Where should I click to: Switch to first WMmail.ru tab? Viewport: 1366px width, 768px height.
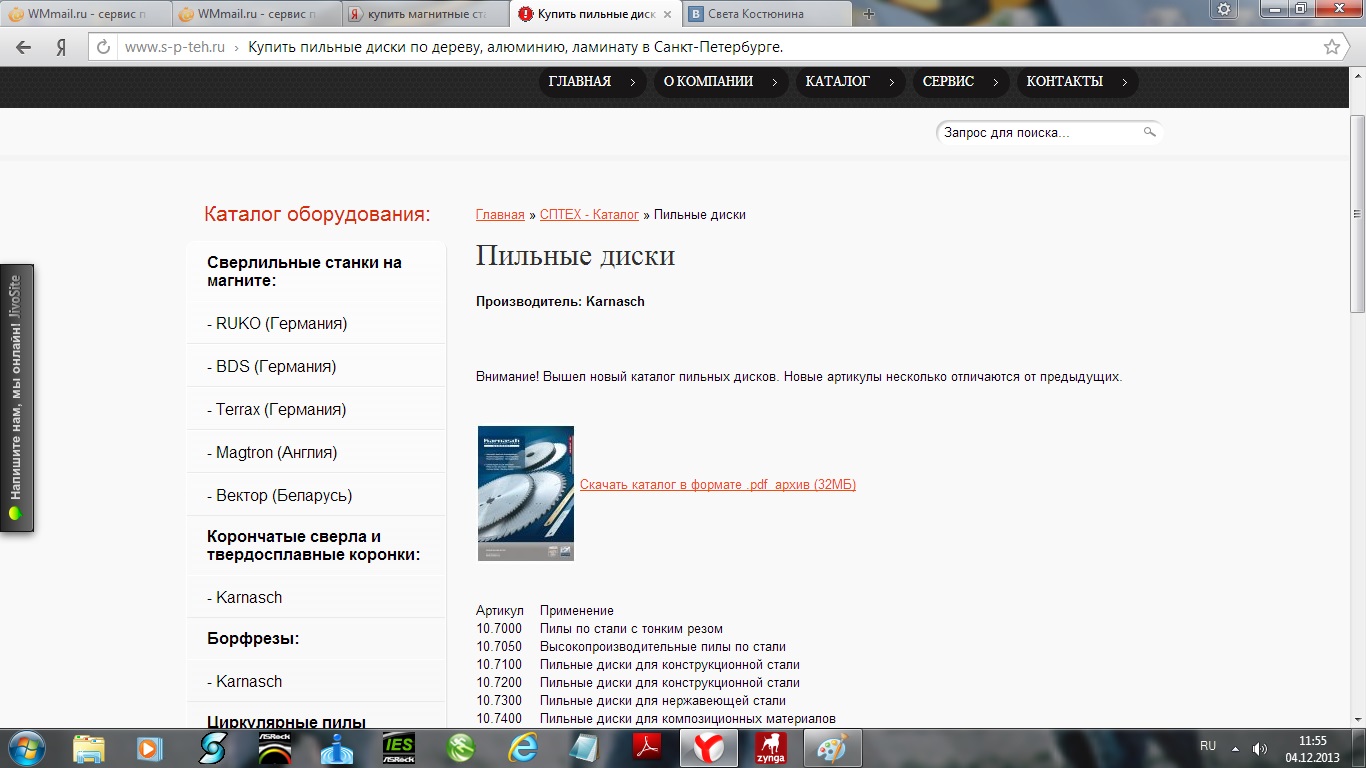tap(85, 14)
